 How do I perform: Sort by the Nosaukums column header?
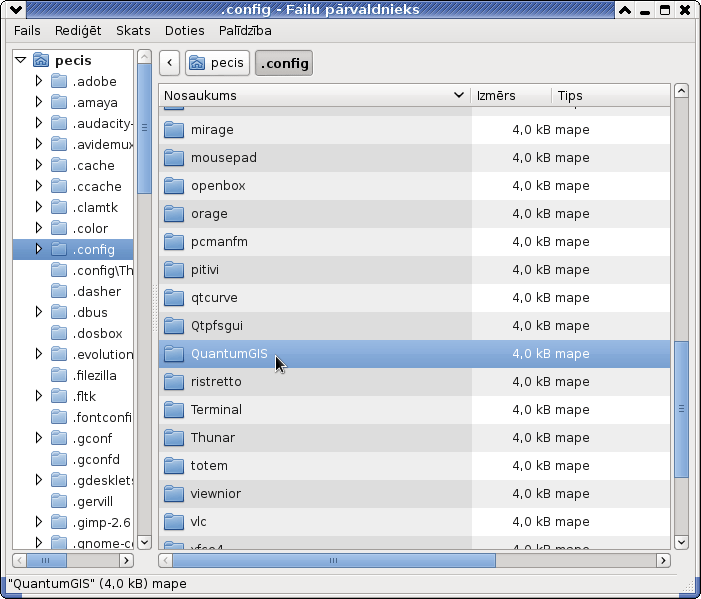click(314, 95)
